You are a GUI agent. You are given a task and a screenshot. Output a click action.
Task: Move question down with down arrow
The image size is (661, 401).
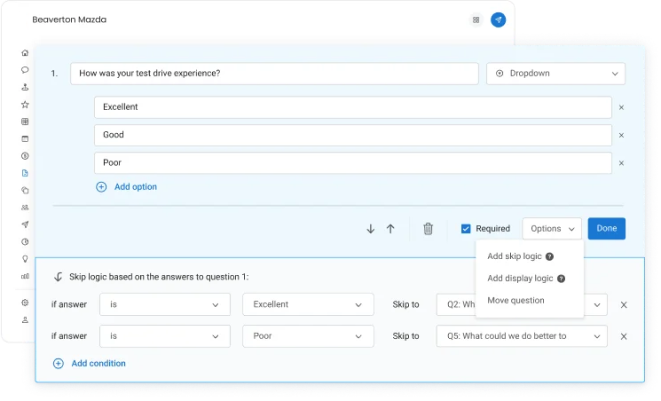coord(370,228)
